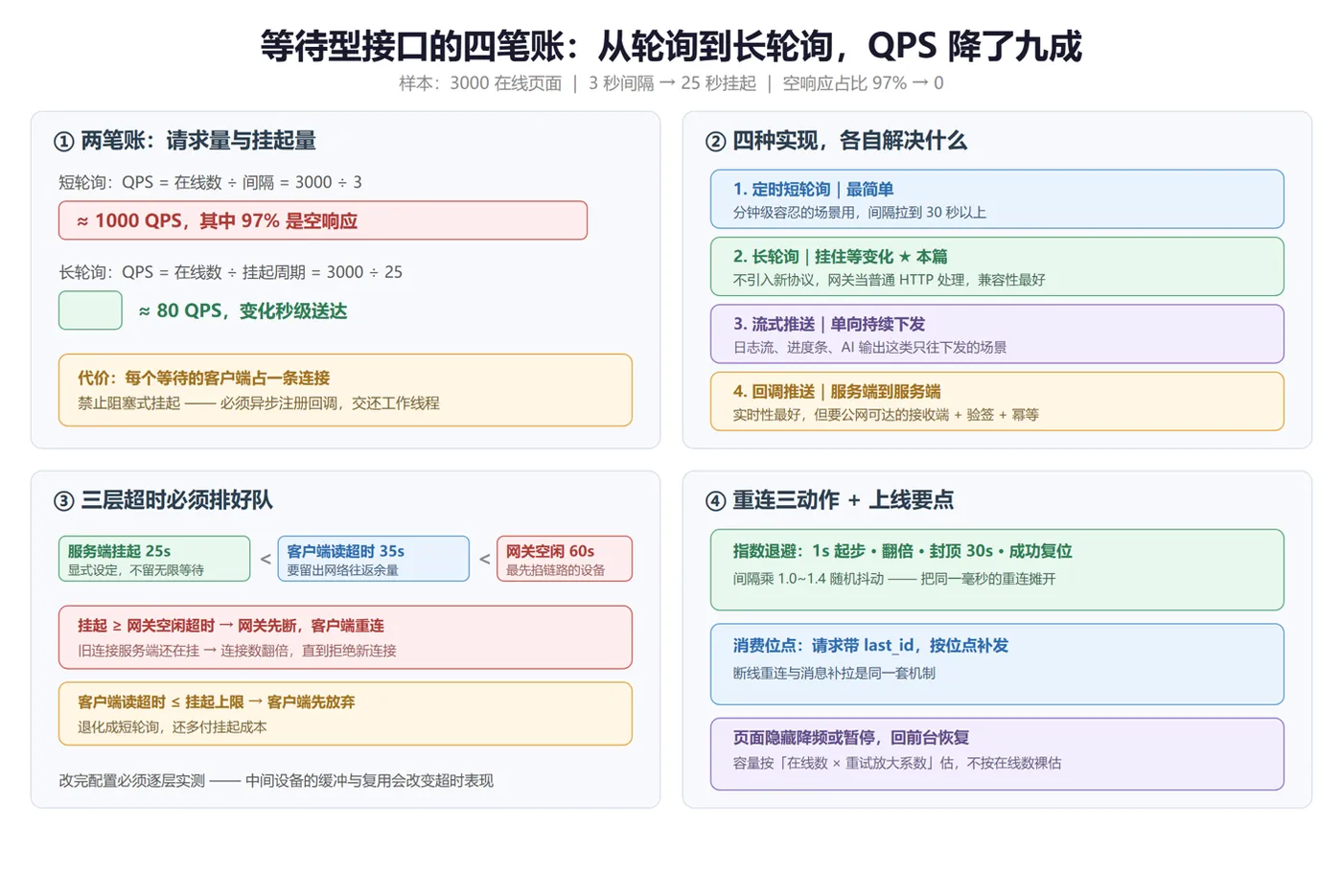Image resolution: width=1342 pixels, height=896 pixels.
Task: Click the green text "≈ 80 QPS，变化秒级送达"
Action: point(243,310)
